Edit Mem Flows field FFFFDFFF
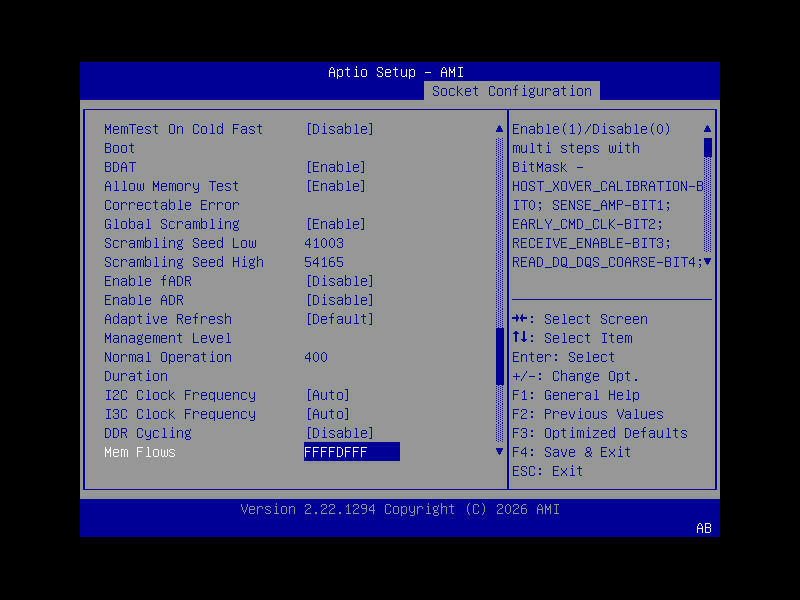The width and height of the screenshot is (800, 600). (x=352, y=452)
